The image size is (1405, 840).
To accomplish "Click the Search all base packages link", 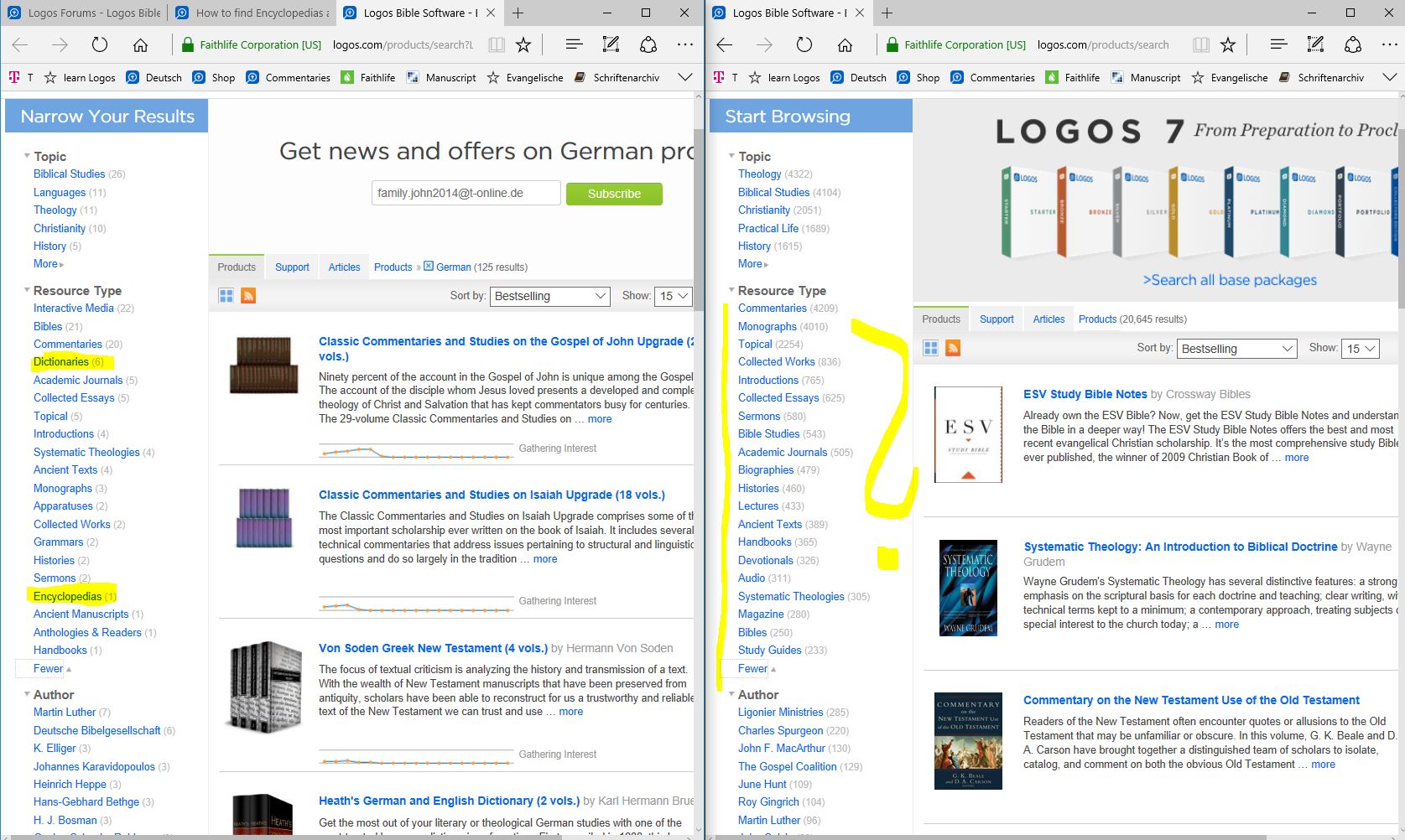I will (1230, 280).
